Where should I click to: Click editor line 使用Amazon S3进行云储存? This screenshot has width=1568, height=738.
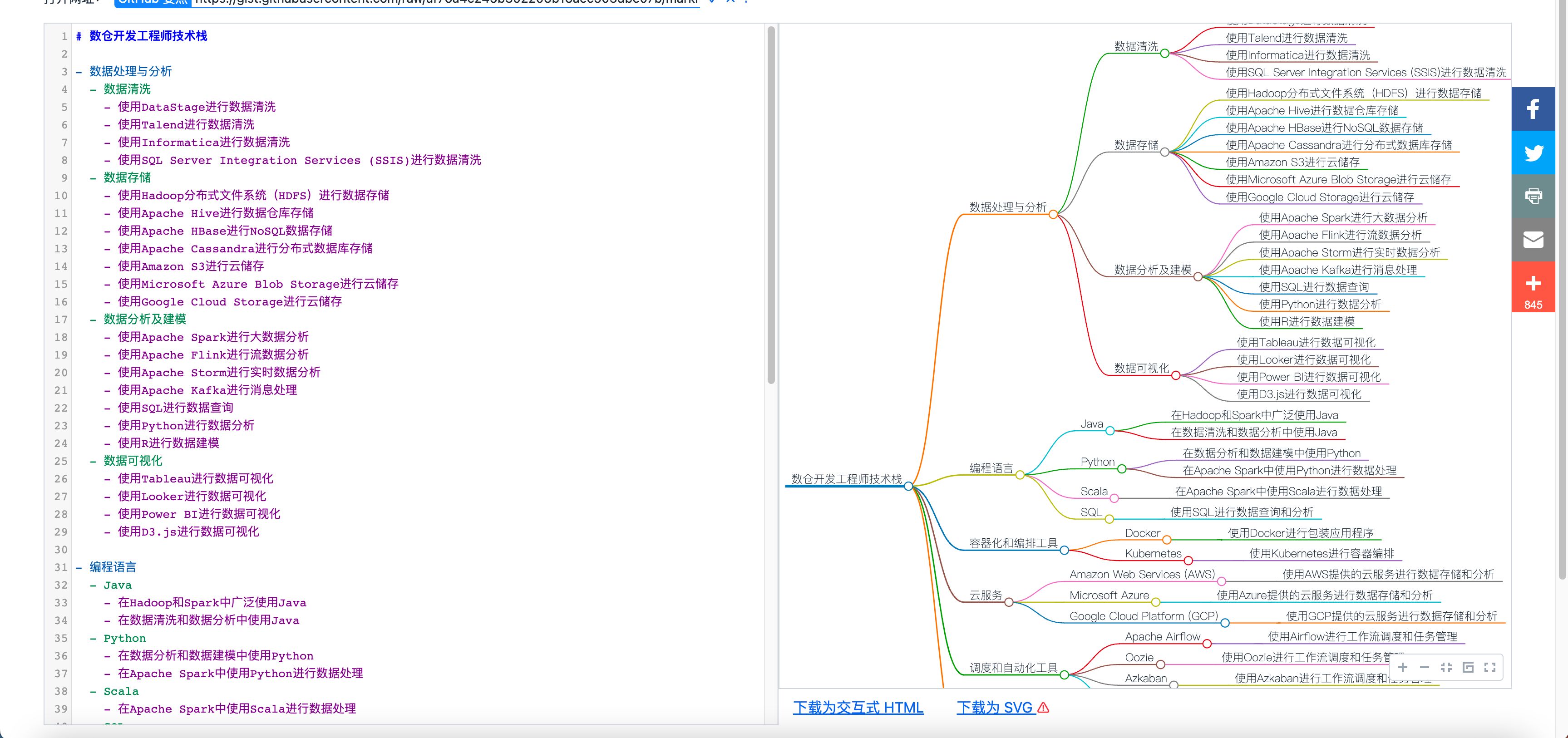coord(191,266)
